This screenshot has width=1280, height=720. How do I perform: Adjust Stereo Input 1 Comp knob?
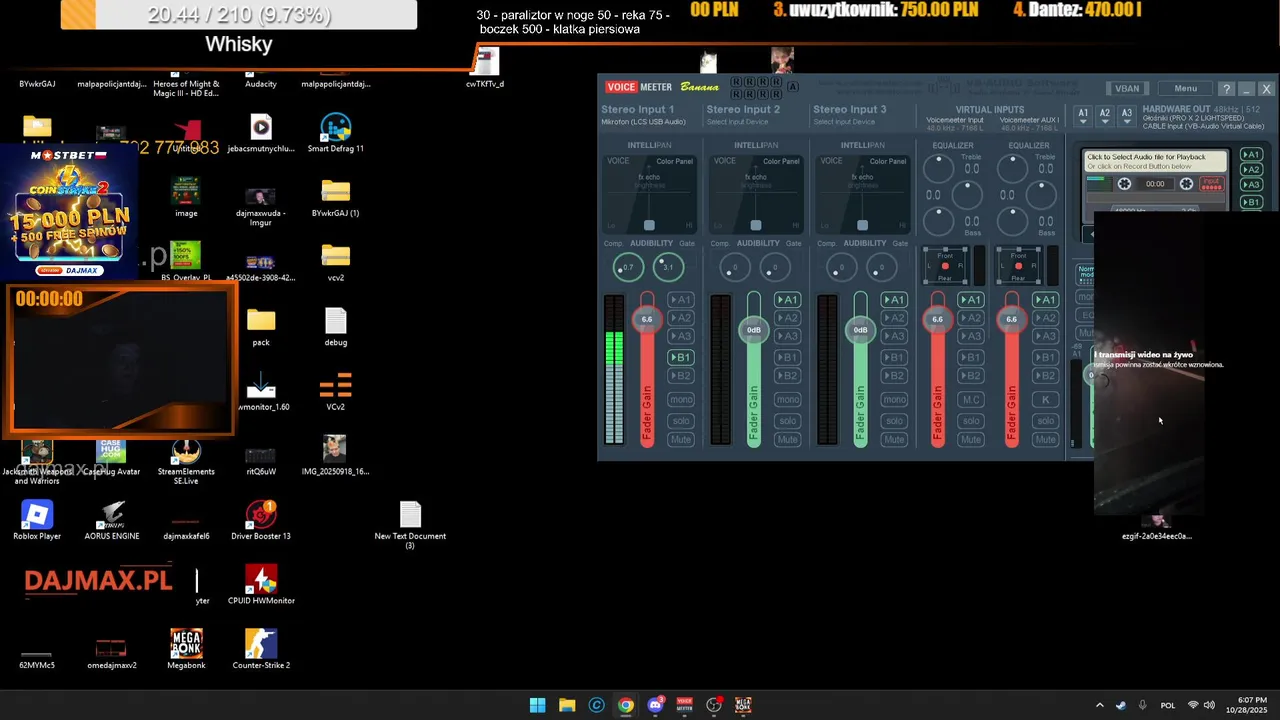[x=628, y=267]
